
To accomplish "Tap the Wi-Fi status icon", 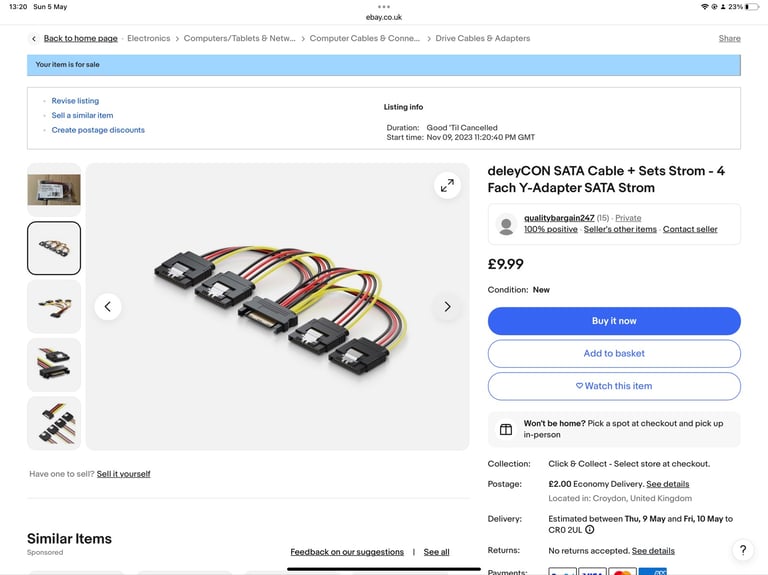I will [x=704, y=7].
